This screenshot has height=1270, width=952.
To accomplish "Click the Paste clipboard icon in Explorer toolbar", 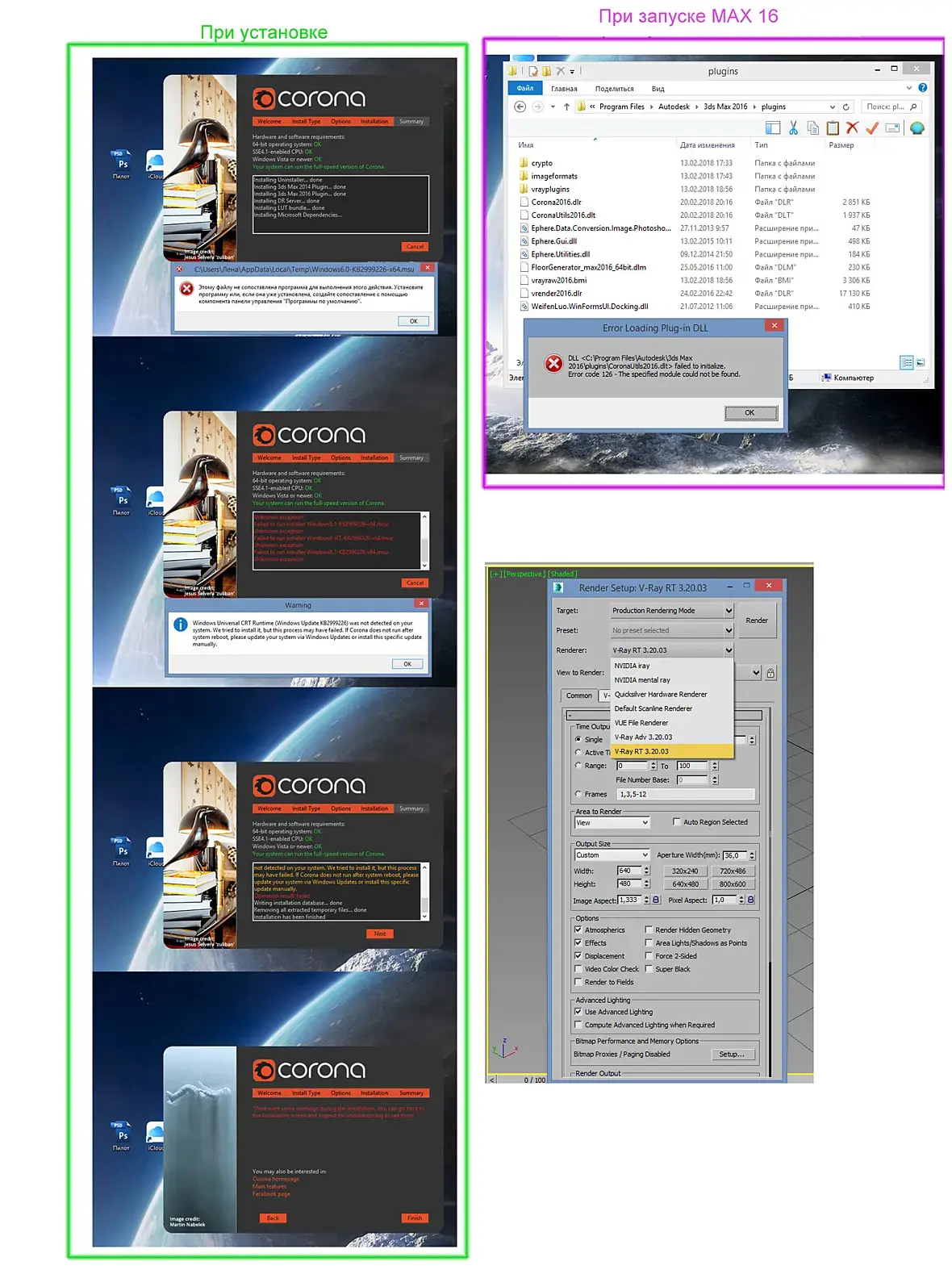I will coord(833,128).
